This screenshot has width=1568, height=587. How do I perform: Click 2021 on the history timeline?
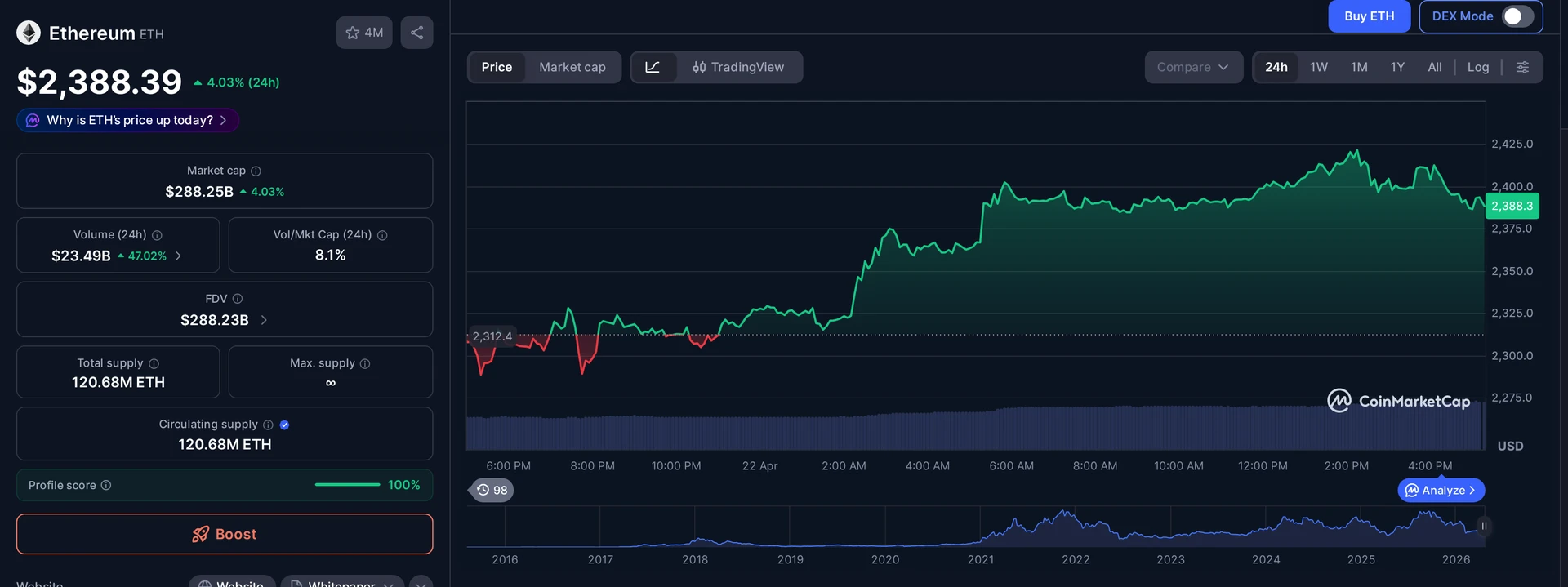pyautogui.click(x=981, y=559)
